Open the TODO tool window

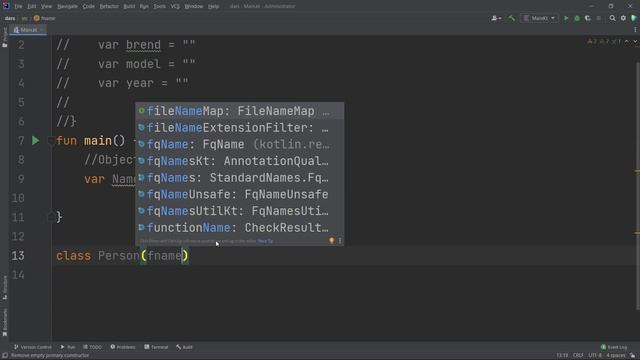[92, 347]
